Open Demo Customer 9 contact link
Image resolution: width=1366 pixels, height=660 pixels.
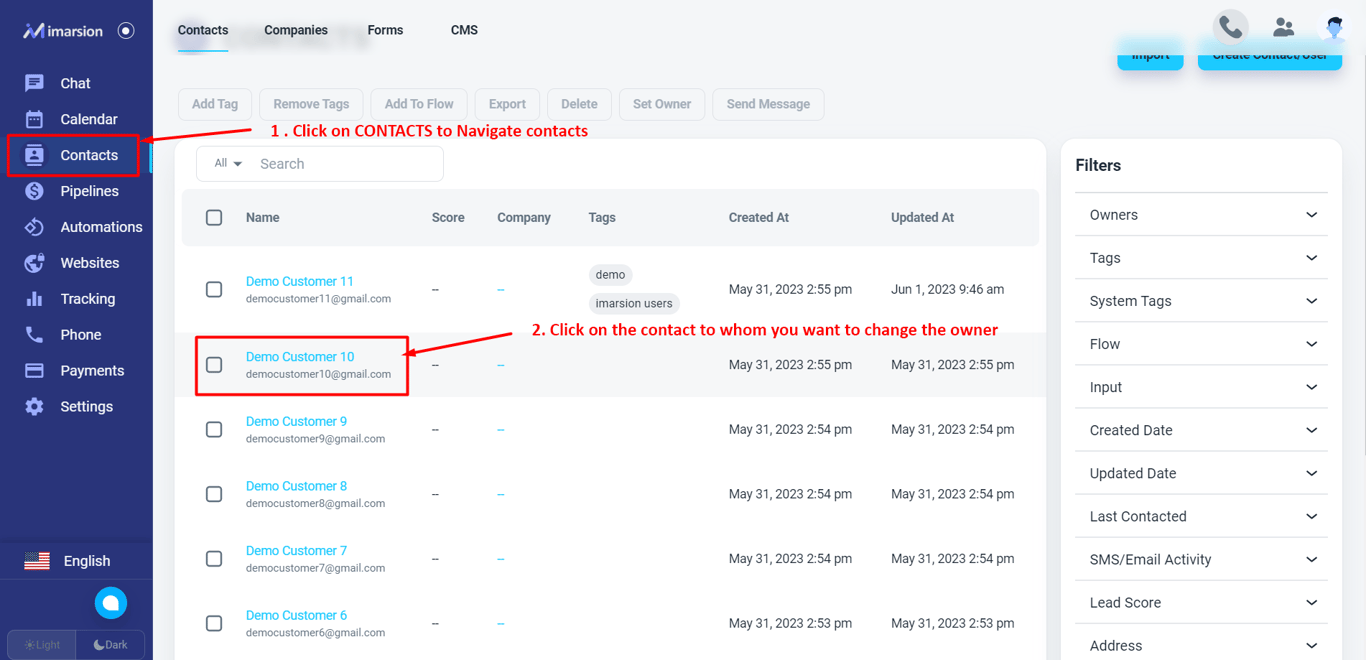tap(296, 421)
